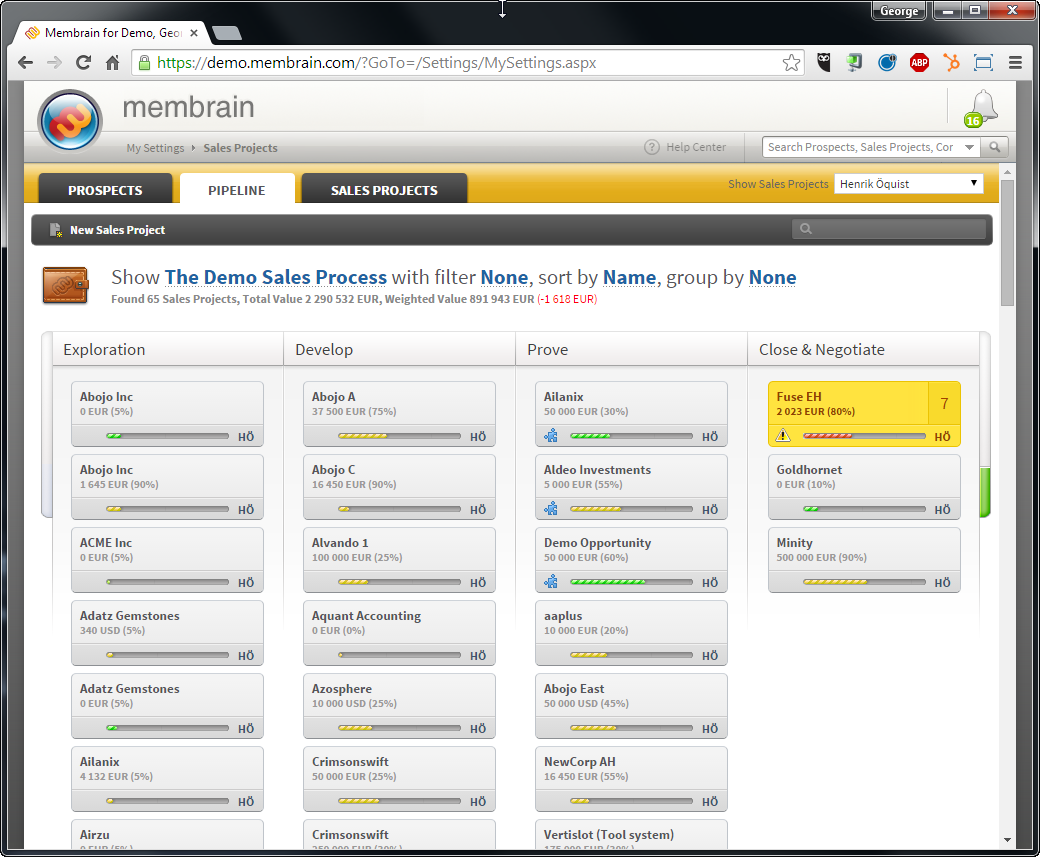Click the browser address bar URL
1040x857 pixels.
(377, 63)
